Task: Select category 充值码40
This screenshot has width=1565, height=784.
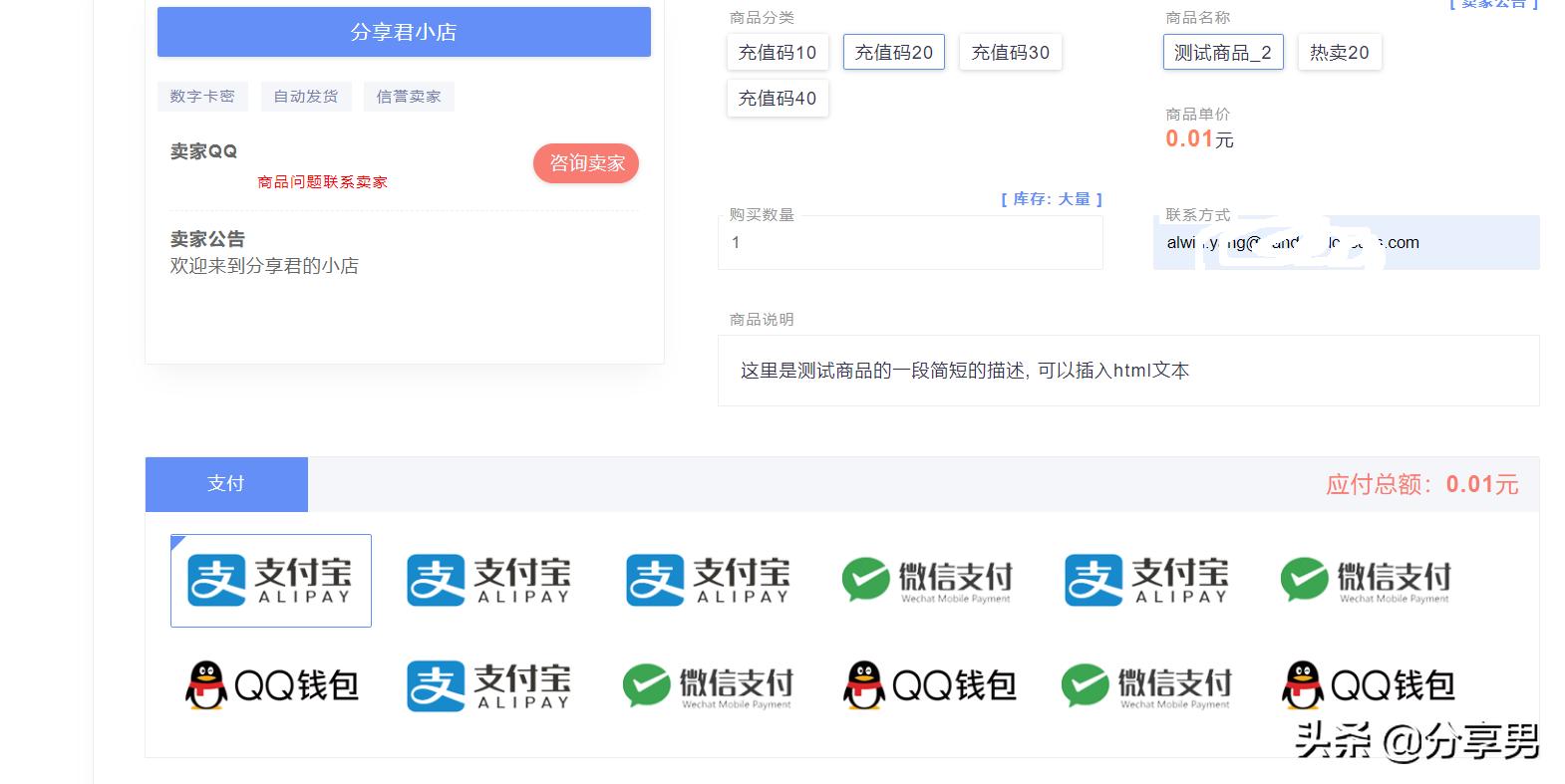Action: tap(778, 99)
